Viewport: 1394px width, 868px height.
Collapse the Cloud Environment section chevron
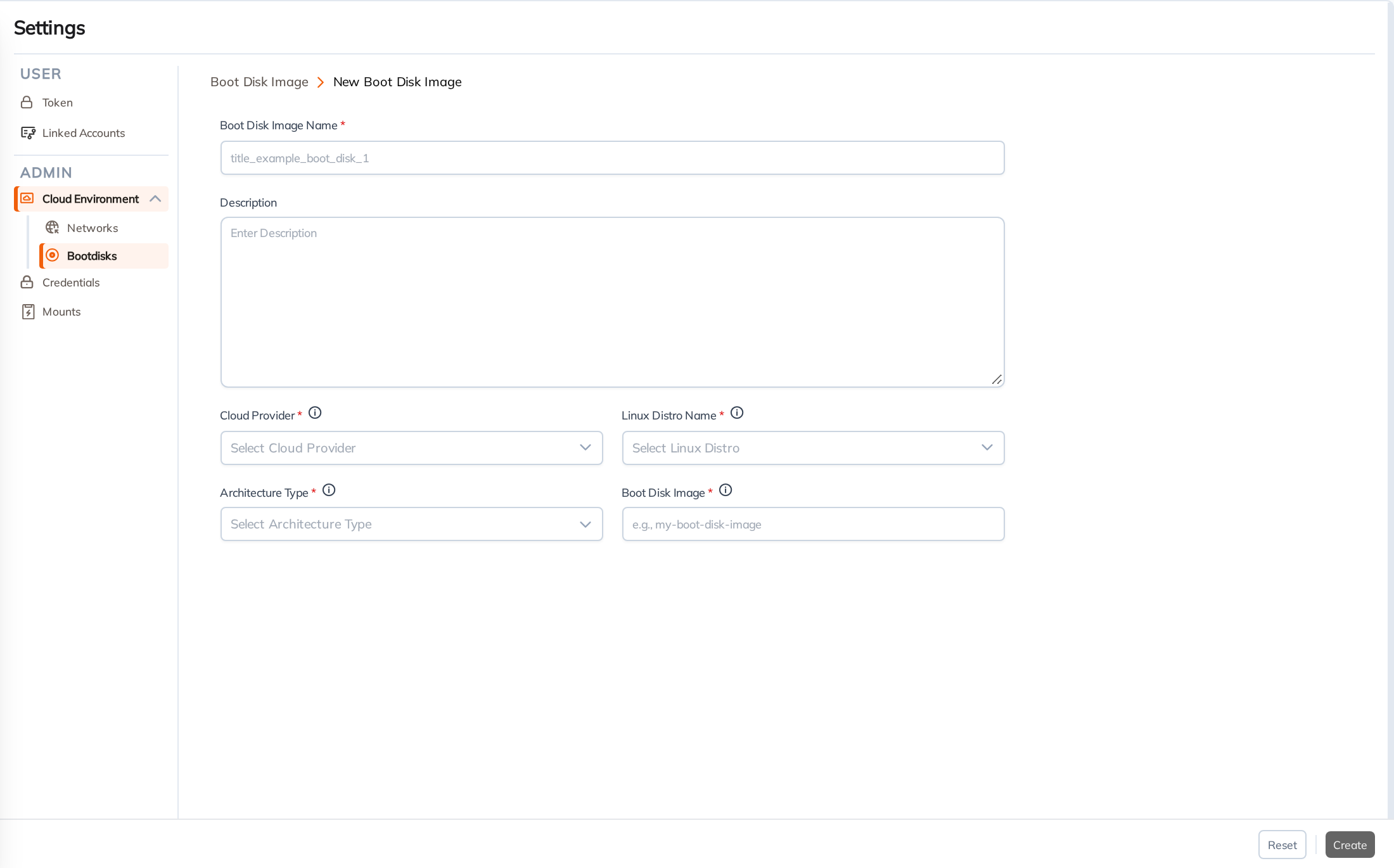155,199
